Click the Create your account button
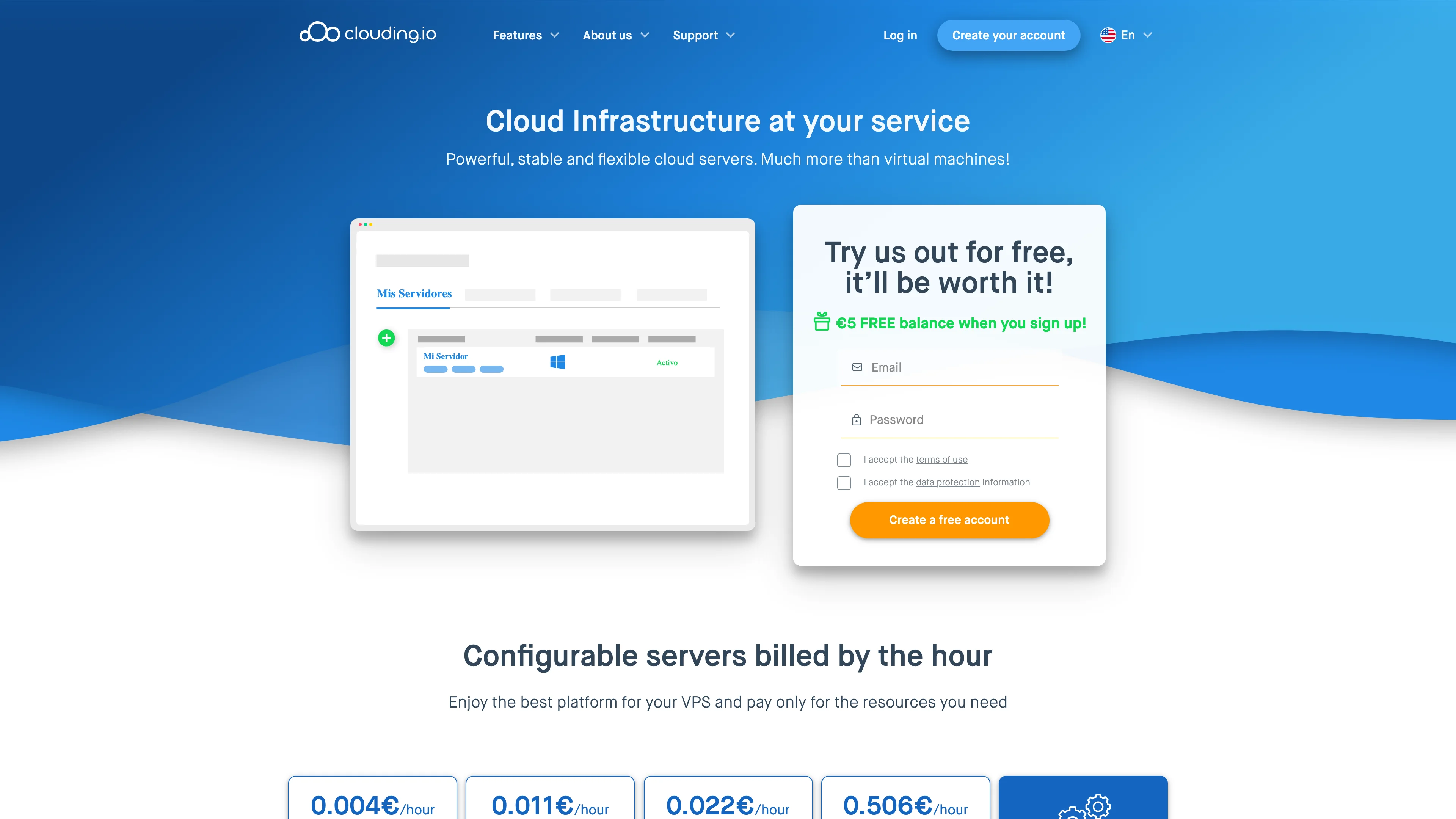This screenshot has height=819, width=1456. 1008,35
